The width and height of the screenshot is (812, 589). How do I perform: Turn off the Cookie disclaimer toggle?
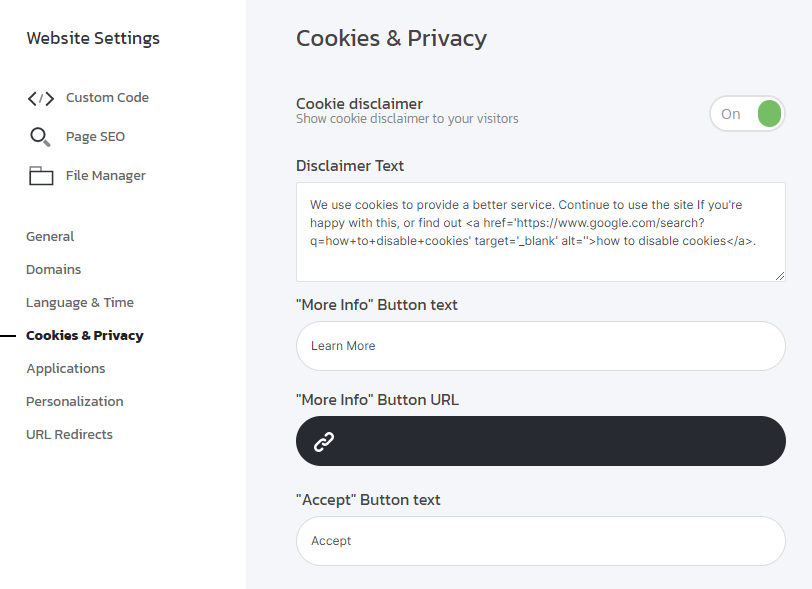[x=747, y=114]
